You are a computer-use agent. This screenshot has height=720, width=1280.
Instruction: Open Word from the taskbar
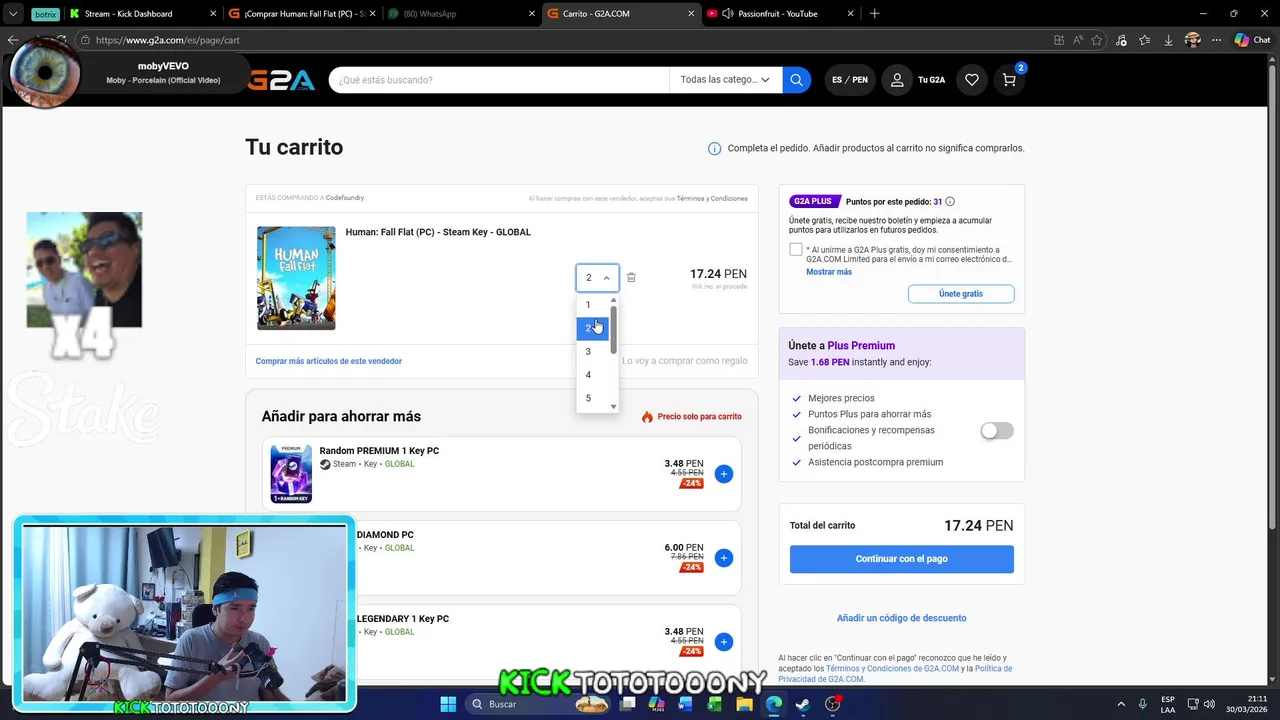(686, 704)
